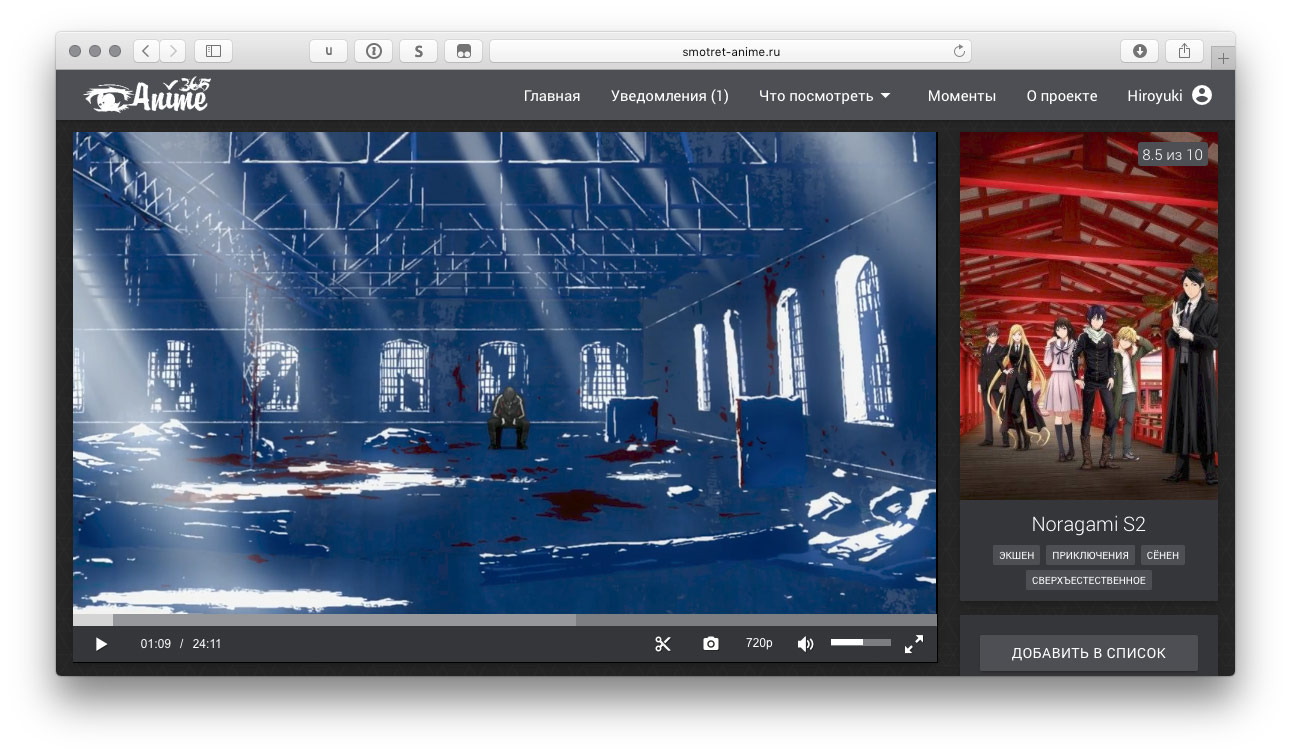Open a new Safari tab

pos(1223,59)
